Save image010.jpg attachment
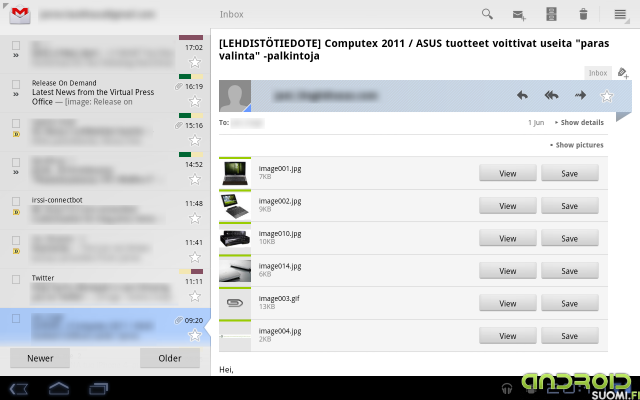 point(570,238)
